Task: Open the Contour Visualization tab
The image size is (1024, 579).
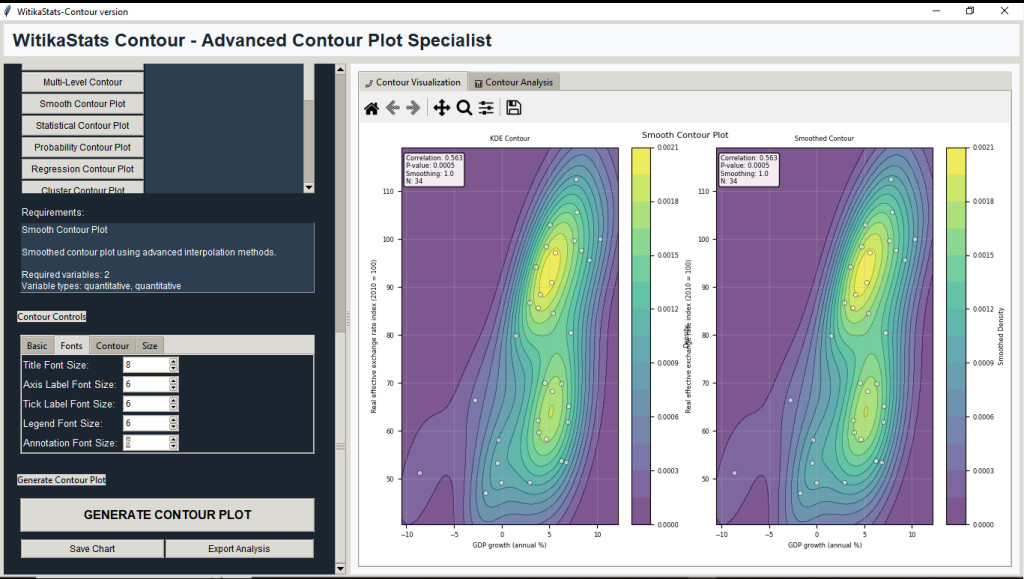Action: [x=413, y=82]
